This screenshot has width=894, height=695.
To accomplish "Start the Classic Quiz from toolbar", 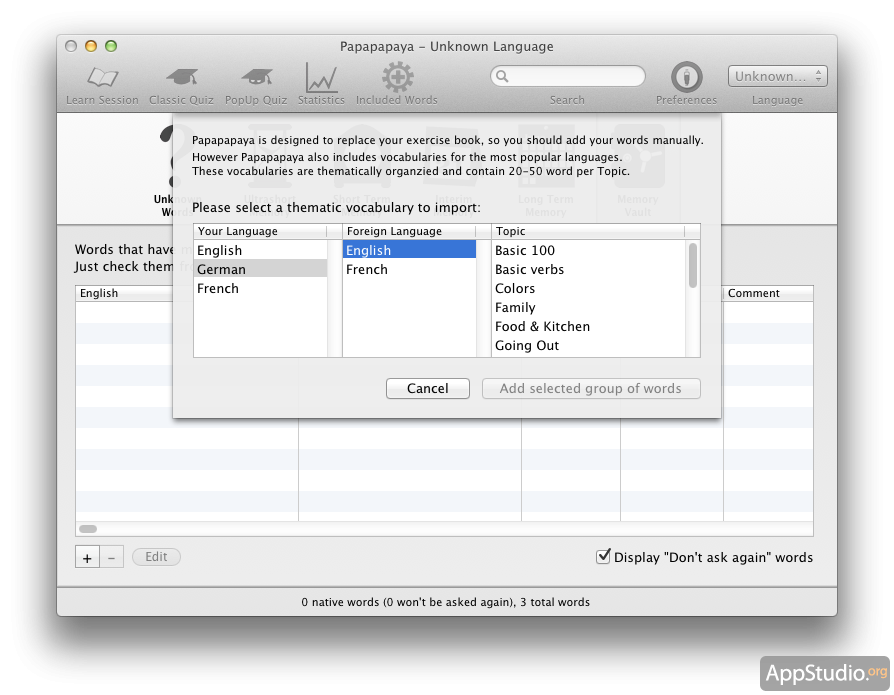I will coord(181,78).
